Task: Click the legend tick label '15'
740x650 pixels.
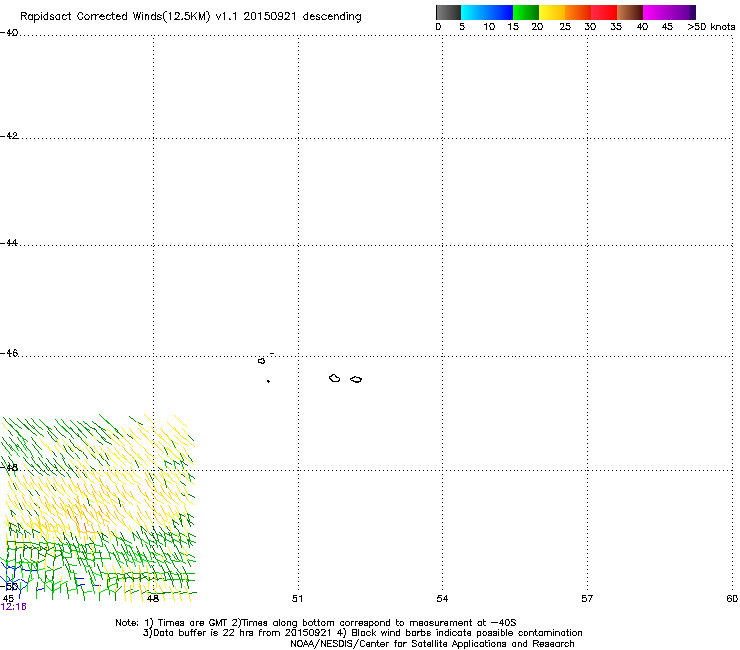Action: tap(513, 27)
